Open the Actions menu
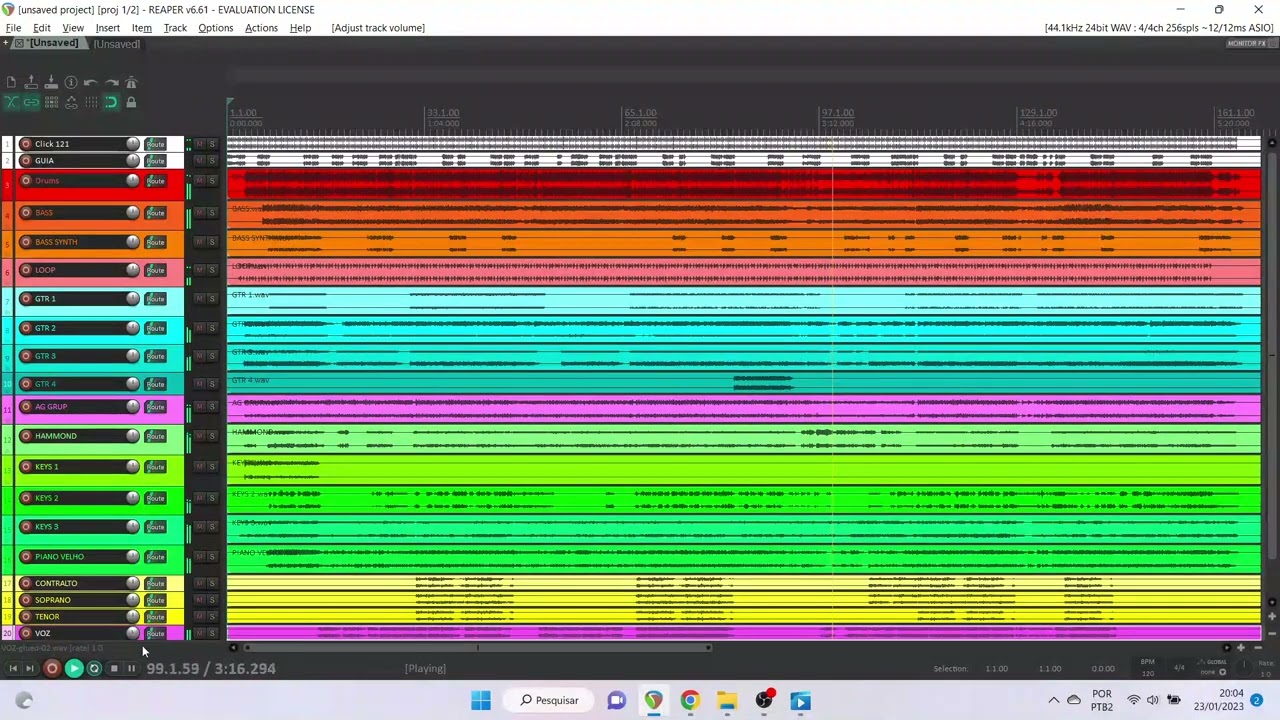1280x720 pixels. click(x=261, y=28)
